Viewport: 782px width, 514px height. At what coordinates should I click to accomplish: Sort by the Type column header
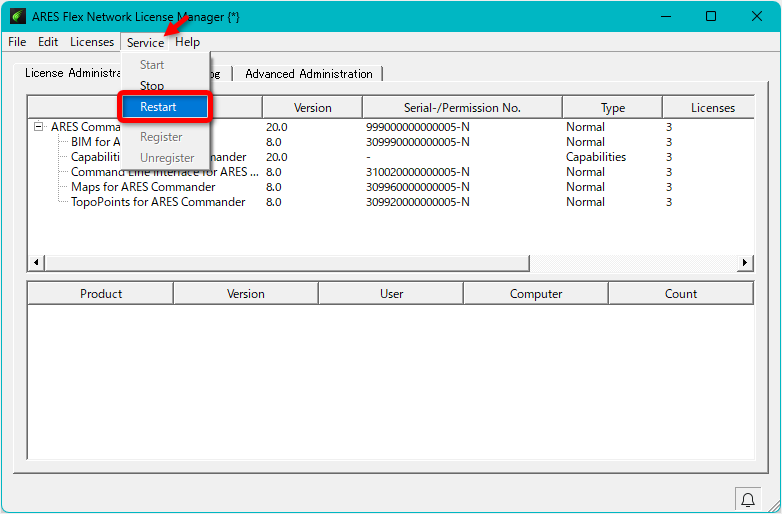(612, 108)
